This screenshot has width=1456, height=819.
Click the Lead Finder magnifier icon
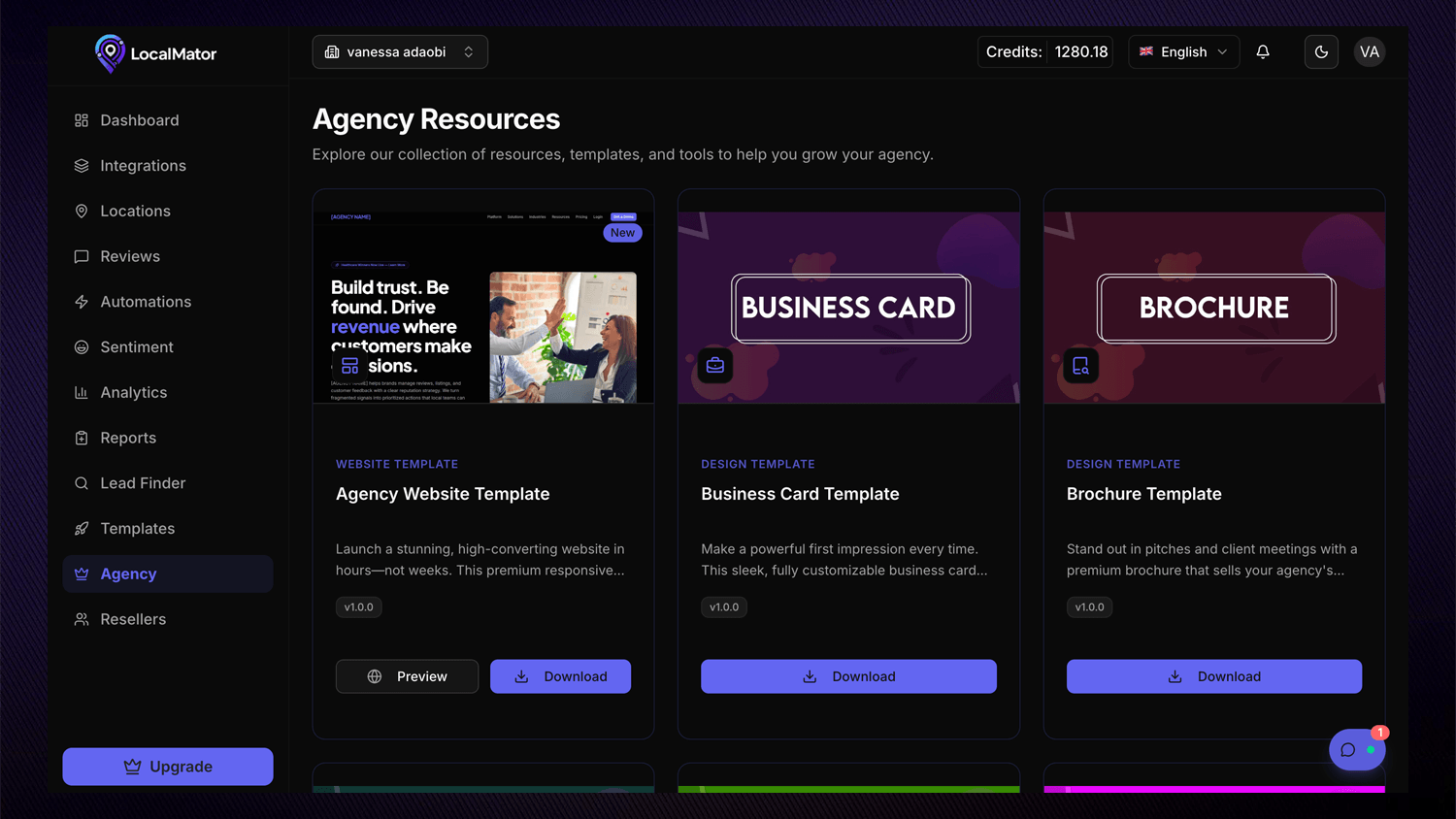pos(81,482)
